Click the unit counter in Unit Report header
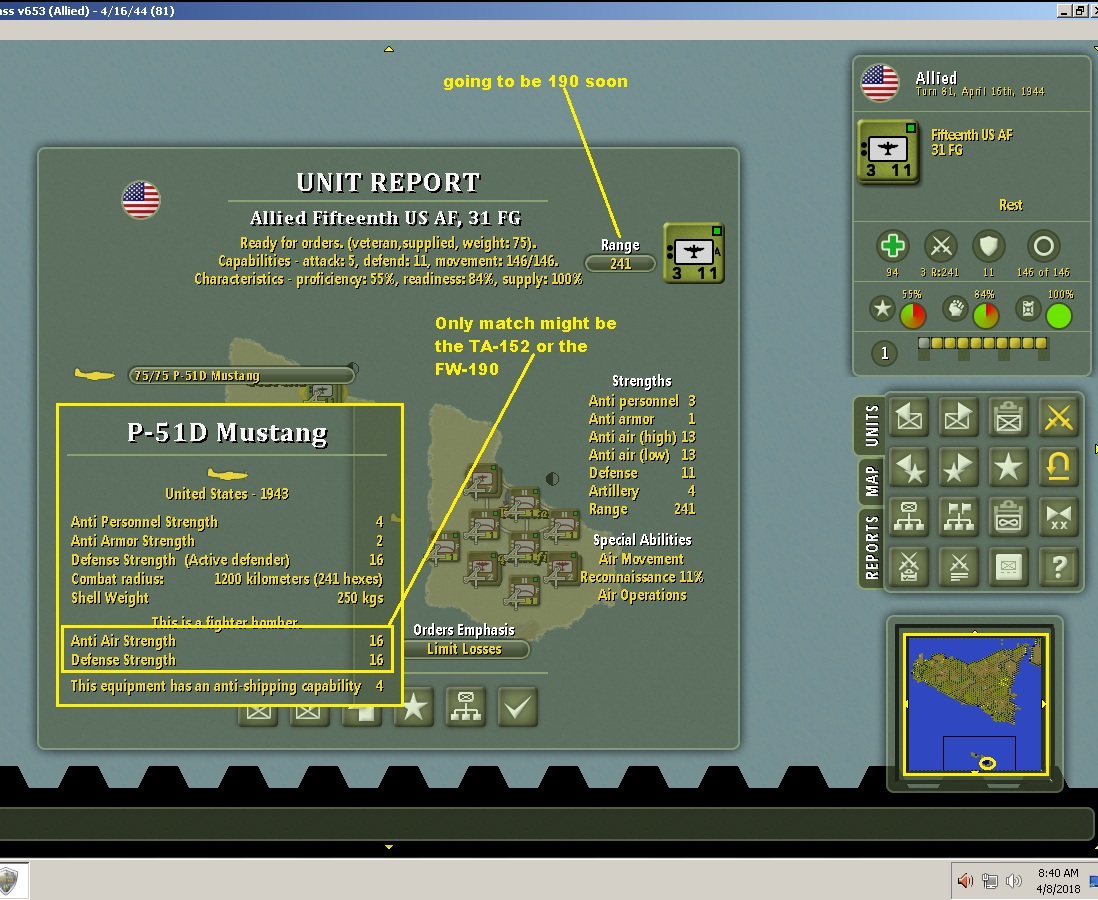 pos(693,253)
